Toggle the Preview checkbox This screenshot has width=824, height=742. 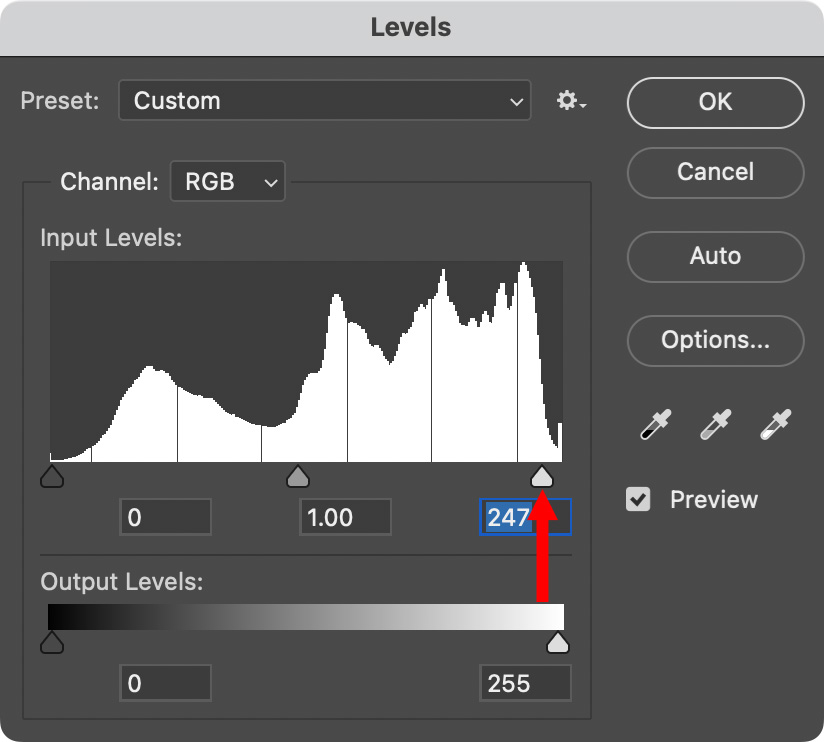638,499
